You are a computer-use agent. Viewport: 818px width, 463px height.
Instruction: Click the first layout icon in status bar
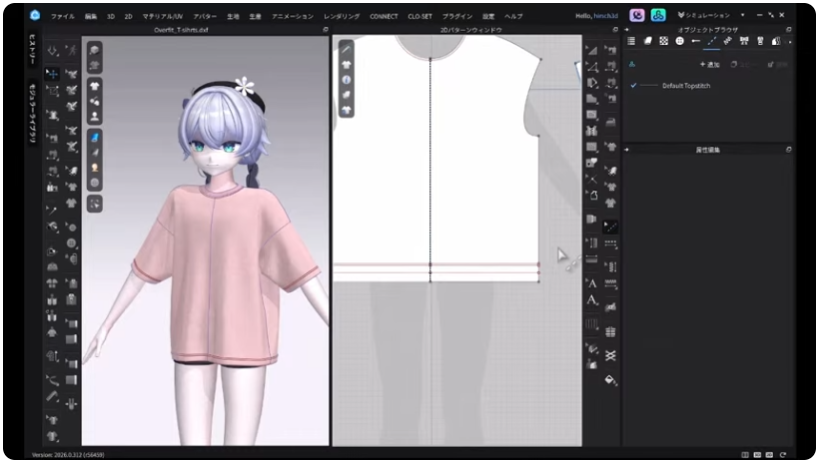pos(745,455)
